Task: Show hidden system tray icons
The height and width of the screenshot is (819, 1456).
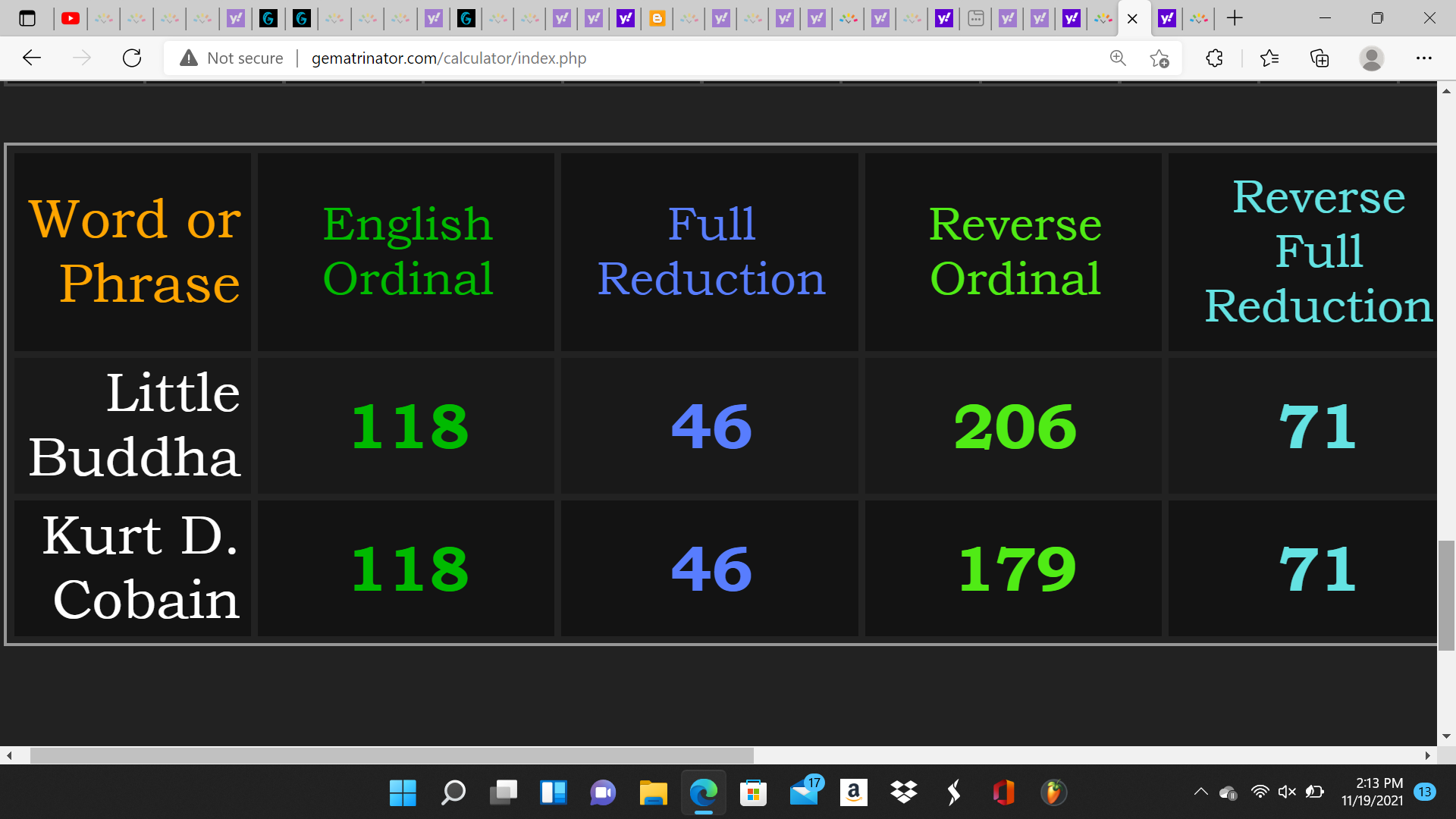Action: 1200,792
